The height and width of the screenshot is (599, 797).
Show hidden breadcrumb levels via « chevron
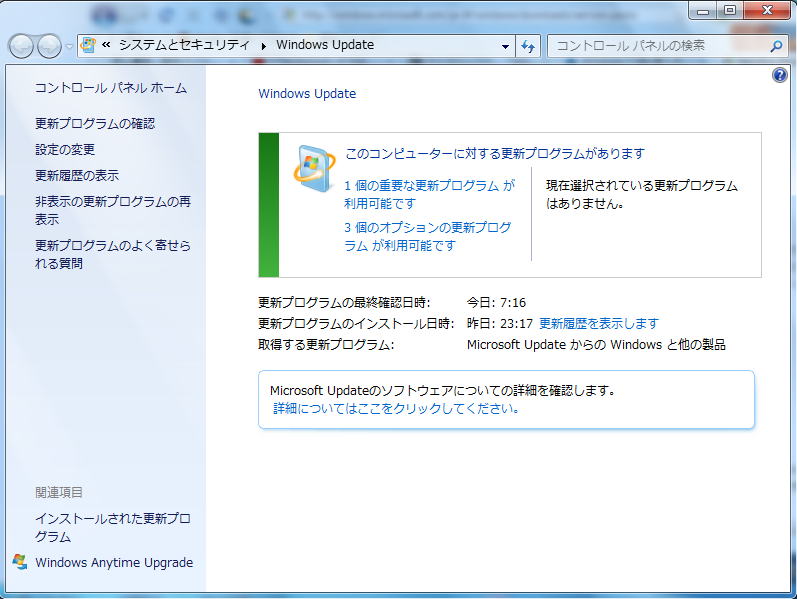(x=106, y=45)
